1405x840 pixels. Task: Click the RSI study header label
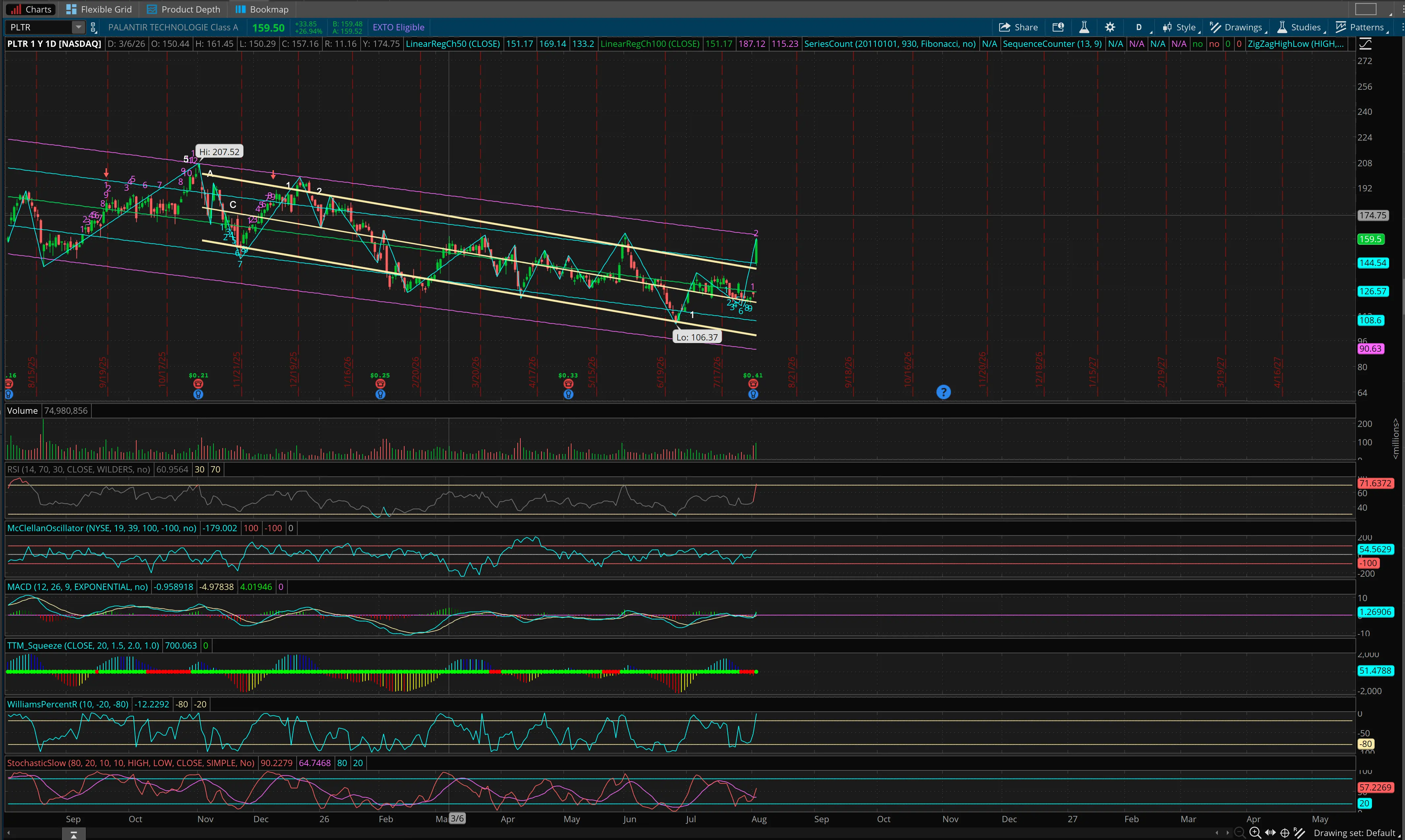coord(79,469)
